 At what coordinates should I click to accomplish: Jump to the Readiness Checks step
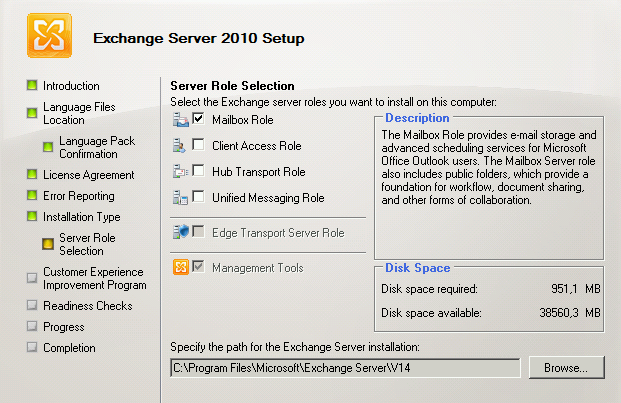(x=87, y=306)
